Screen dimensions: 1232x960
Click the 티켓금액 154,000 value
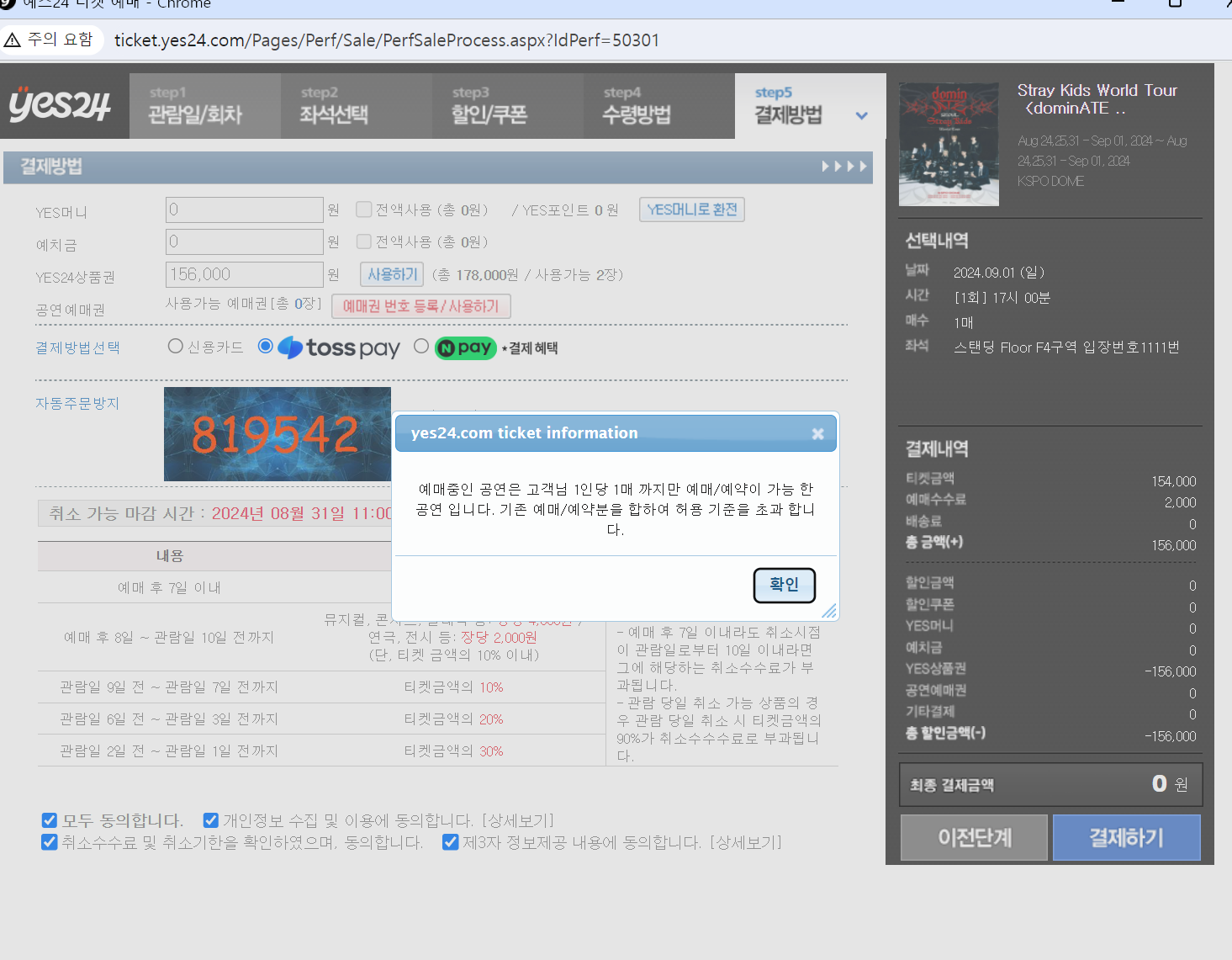[x=1174, y=481]
